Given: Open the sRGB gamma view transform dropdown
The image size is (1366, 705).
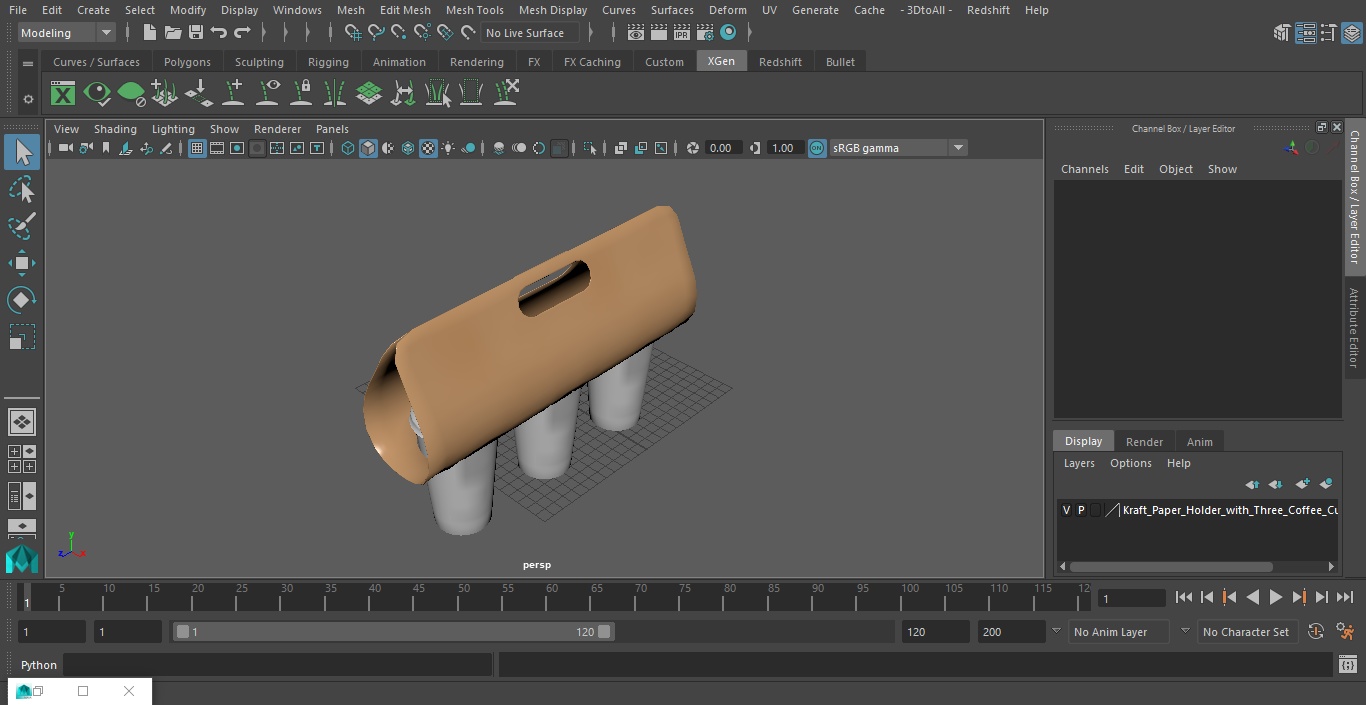Looking at the screenshot, I should 898,148.
